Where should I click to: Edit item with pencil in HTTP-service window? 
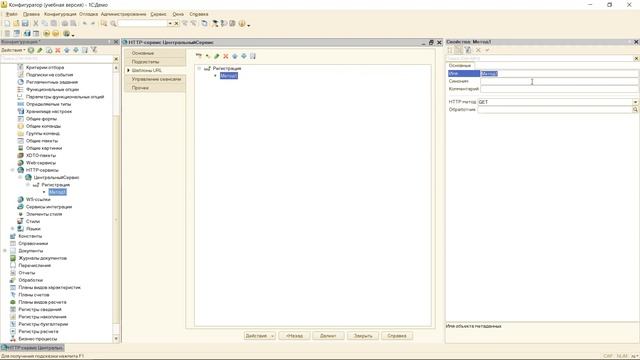click(x=217, y=56)
